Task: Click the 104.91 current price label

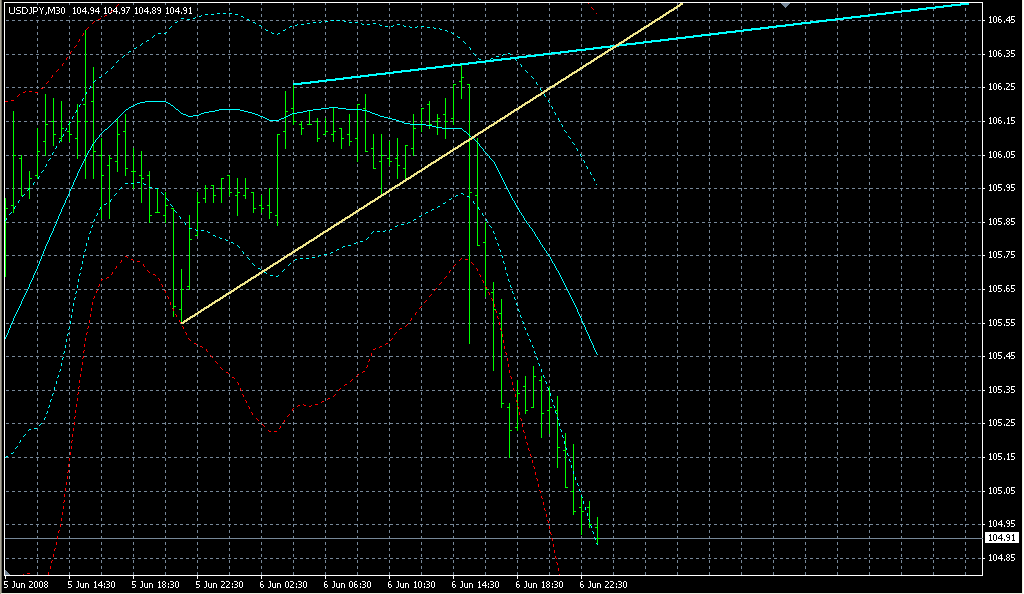Action: point(1001,538)
